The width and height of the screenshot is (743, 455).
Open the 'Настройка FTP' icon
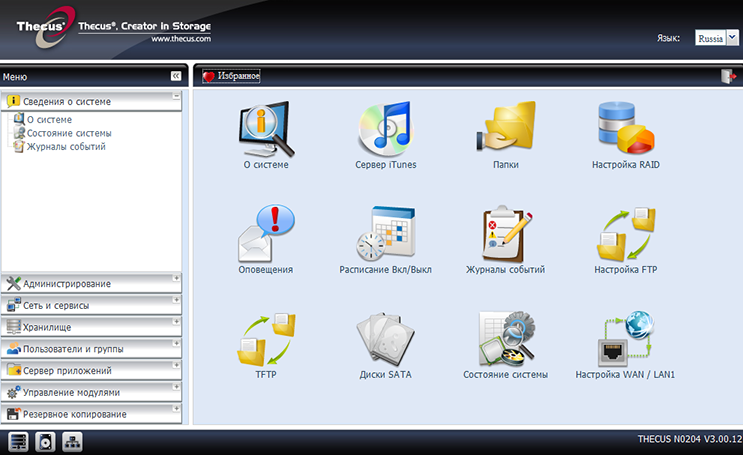[x=625, y=234]
